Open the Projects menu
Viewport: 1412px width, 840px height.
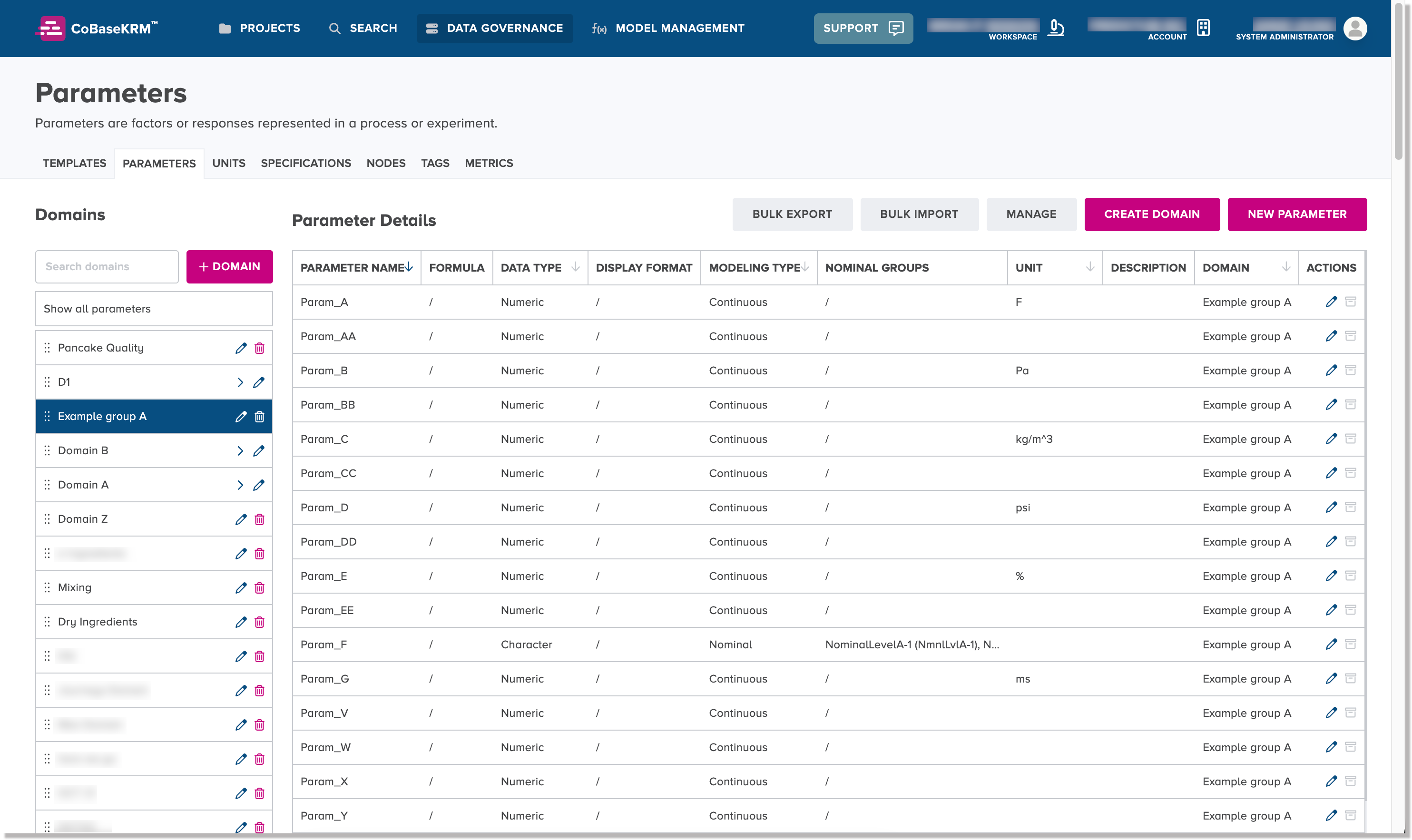[x=259, y=29]
